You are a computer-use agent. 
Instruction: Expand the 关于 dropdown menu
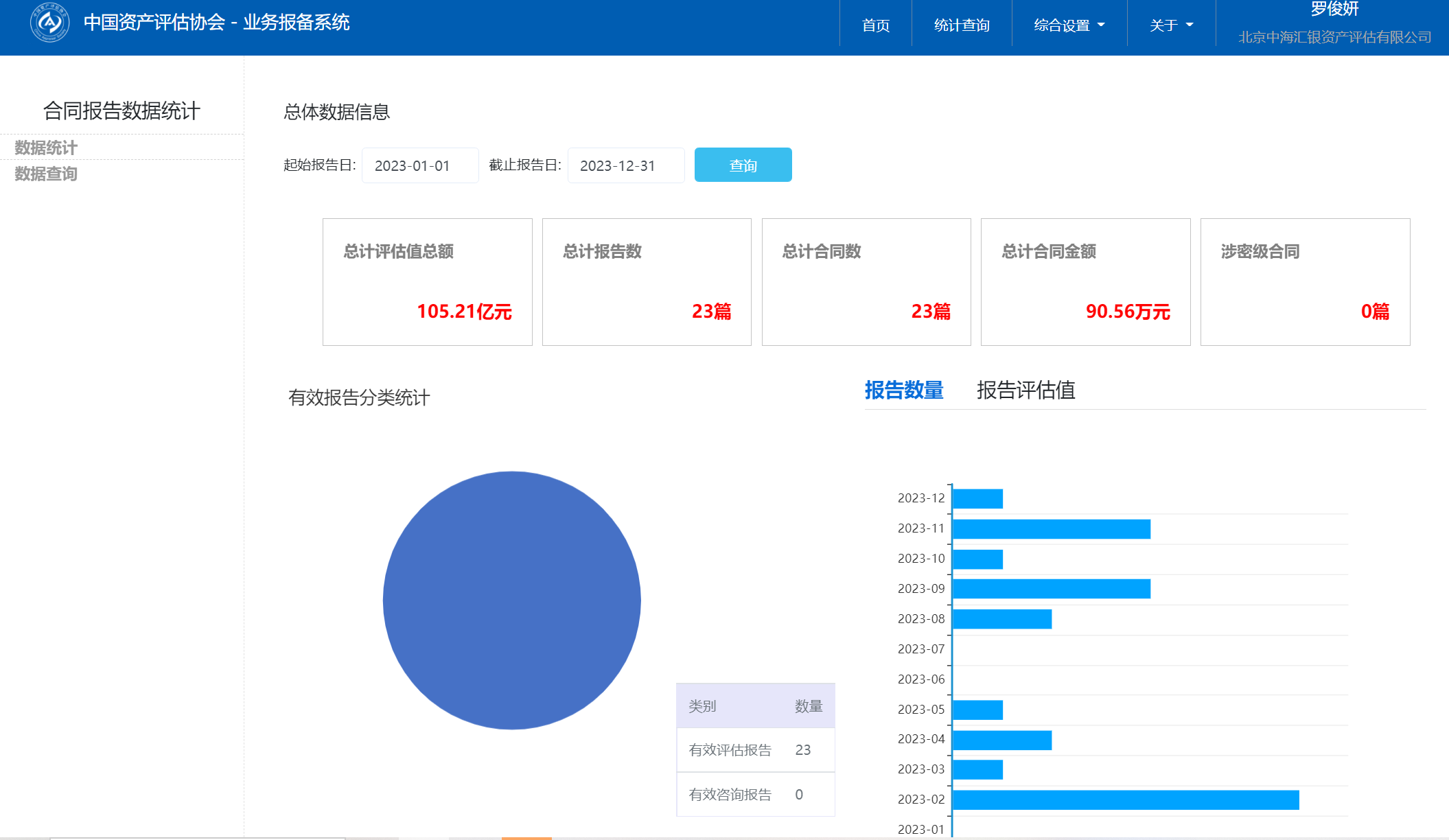[1171, 25]
